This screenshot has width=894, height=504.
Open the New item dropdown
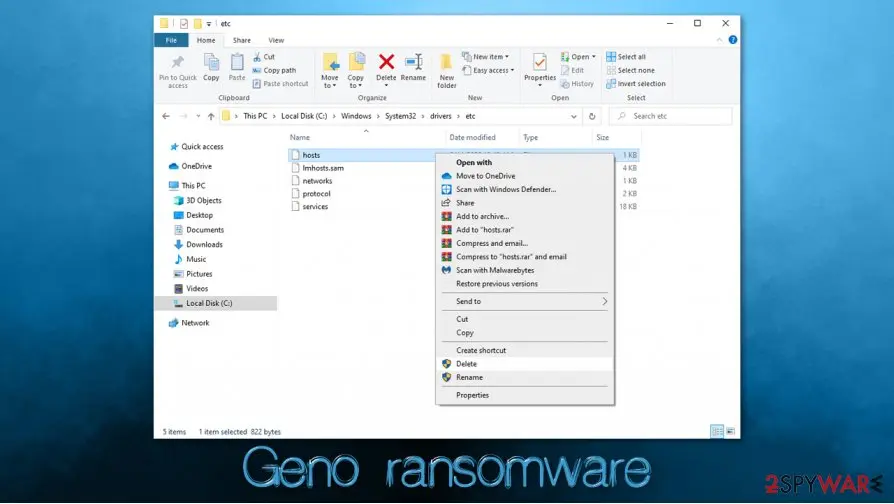pyautogui.click(x=485, y=56)
